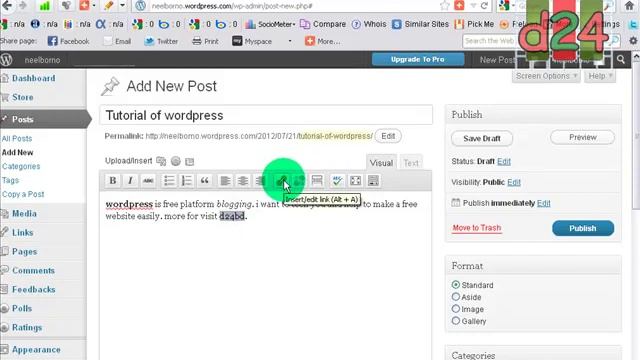The width and height of the screenshot is (640, 360).
Task: Edit the post Visibility
Action: tap(514, 182)
